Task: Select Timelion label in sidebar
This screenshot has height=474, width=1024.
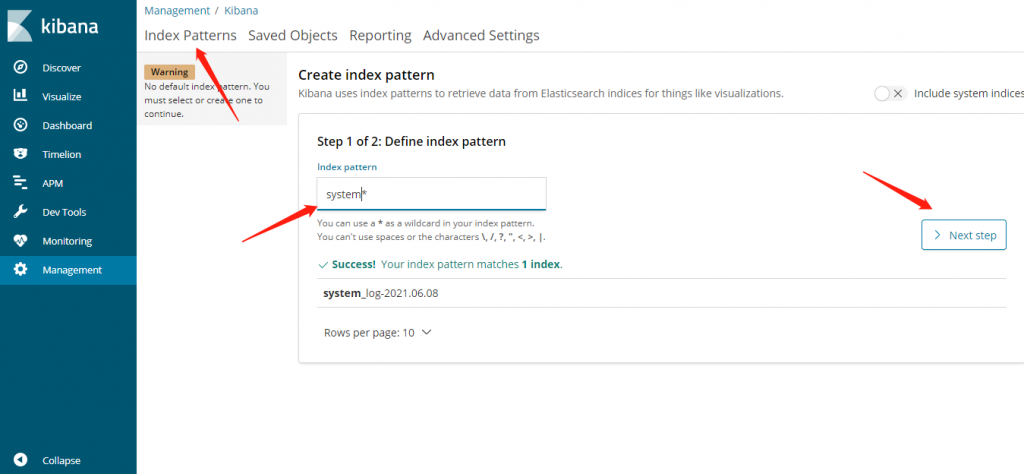Action: [x=61, y=155]
